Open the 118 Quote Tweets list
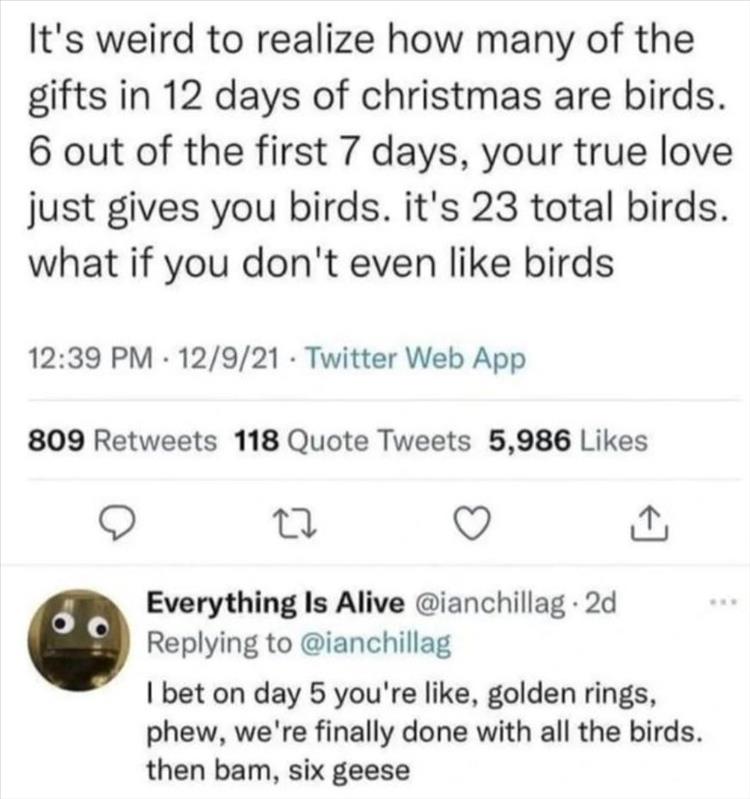Image resolution: width=750 pixels, height=799 pixels. click(353, 440)
